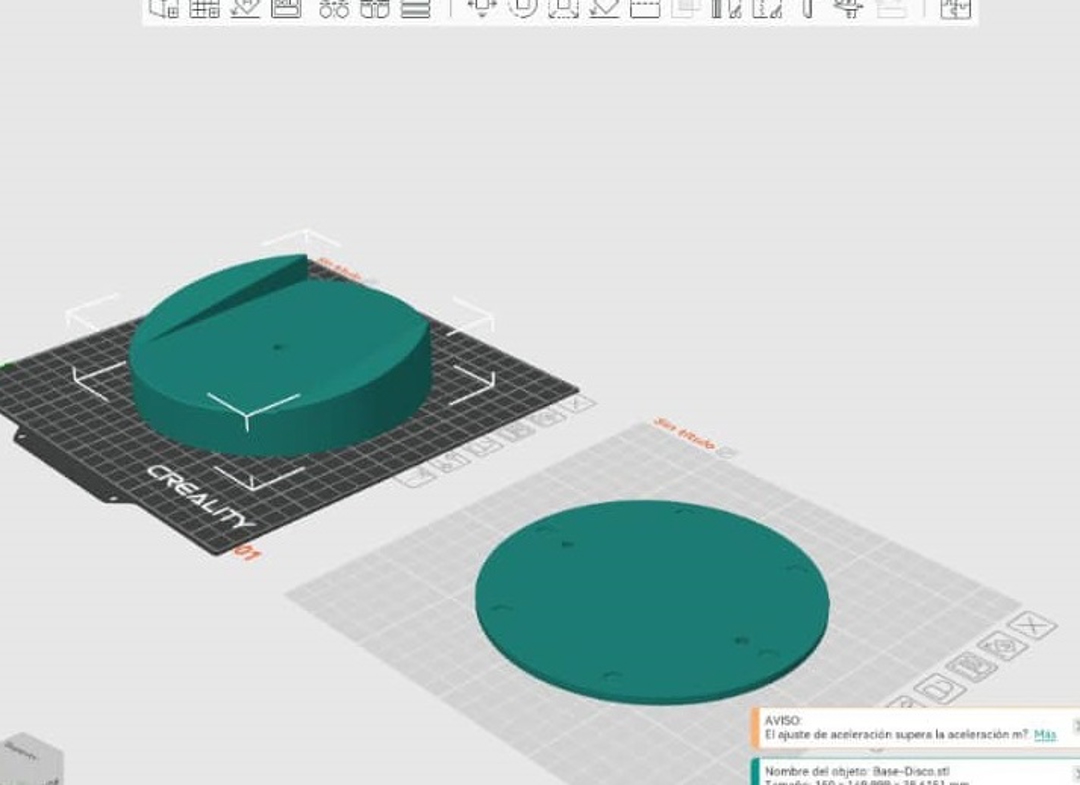Select the Split to parts tool
Screen dimensions: 1080x785
[x=374, y=8]
